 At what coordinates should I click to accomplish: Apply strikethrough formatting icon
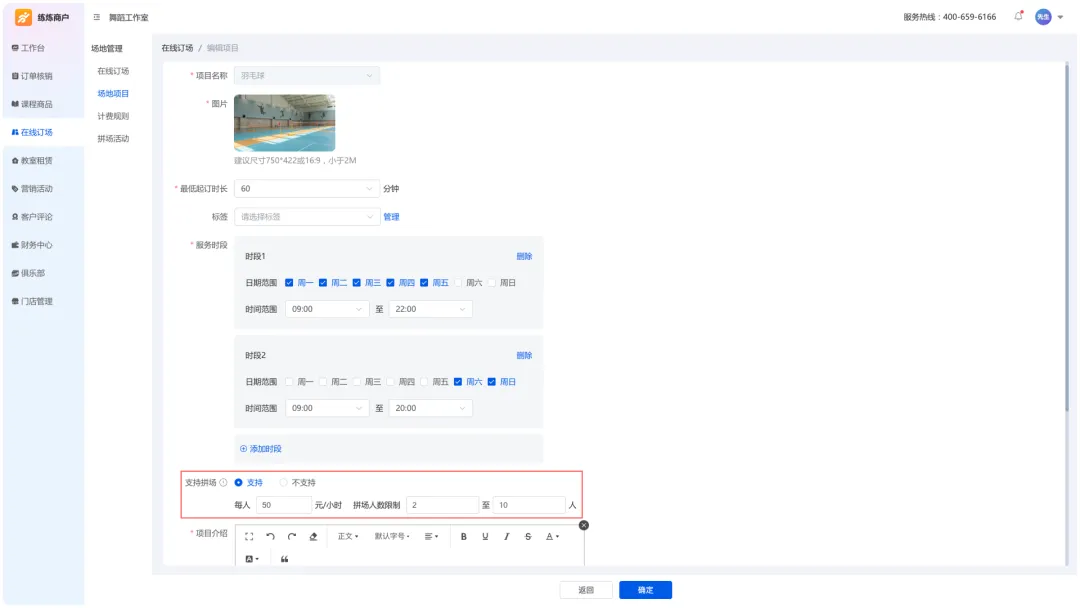coord(528,537)
